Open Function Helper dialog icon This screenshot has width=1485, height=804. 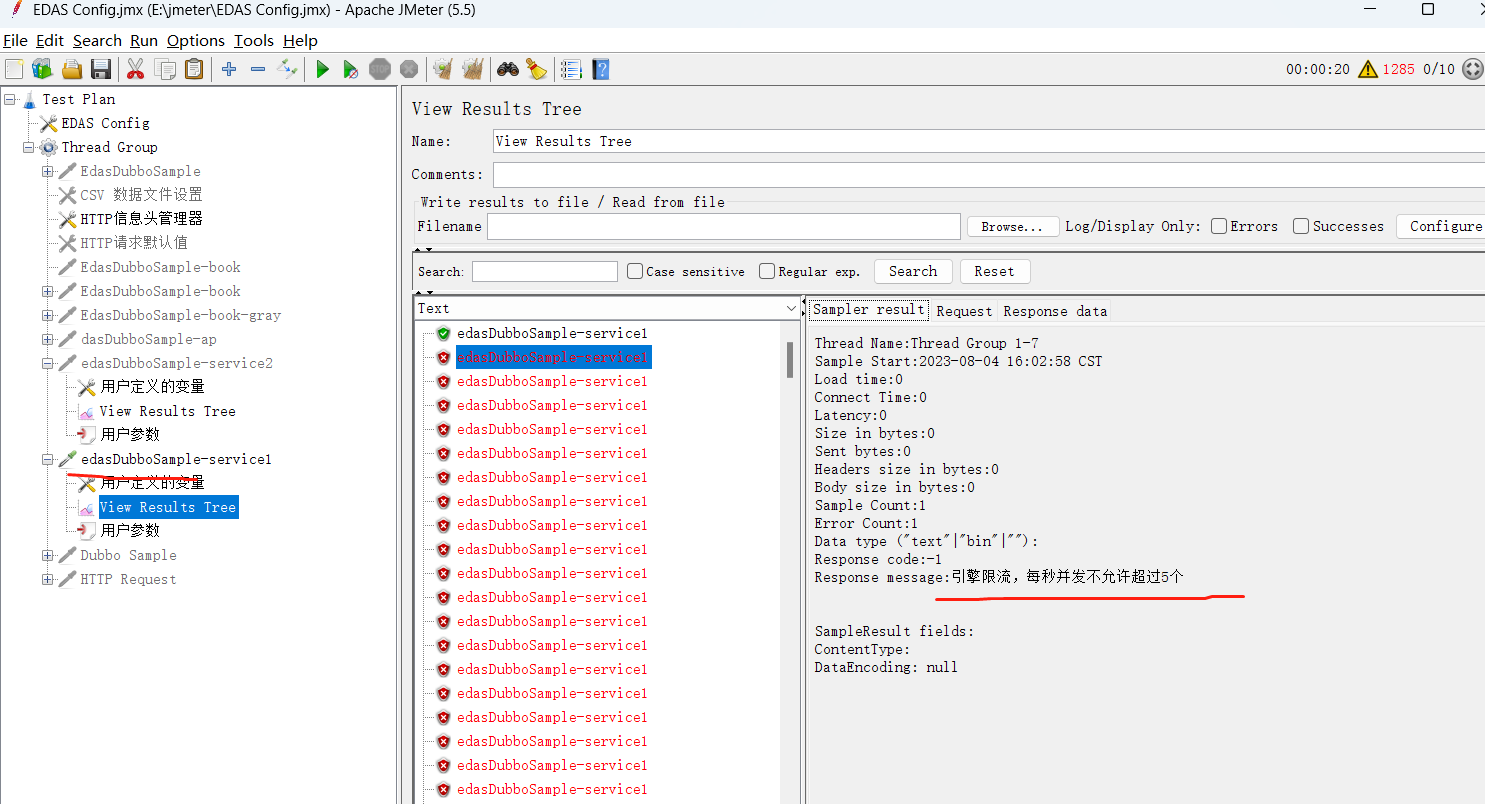click(571, 69)
